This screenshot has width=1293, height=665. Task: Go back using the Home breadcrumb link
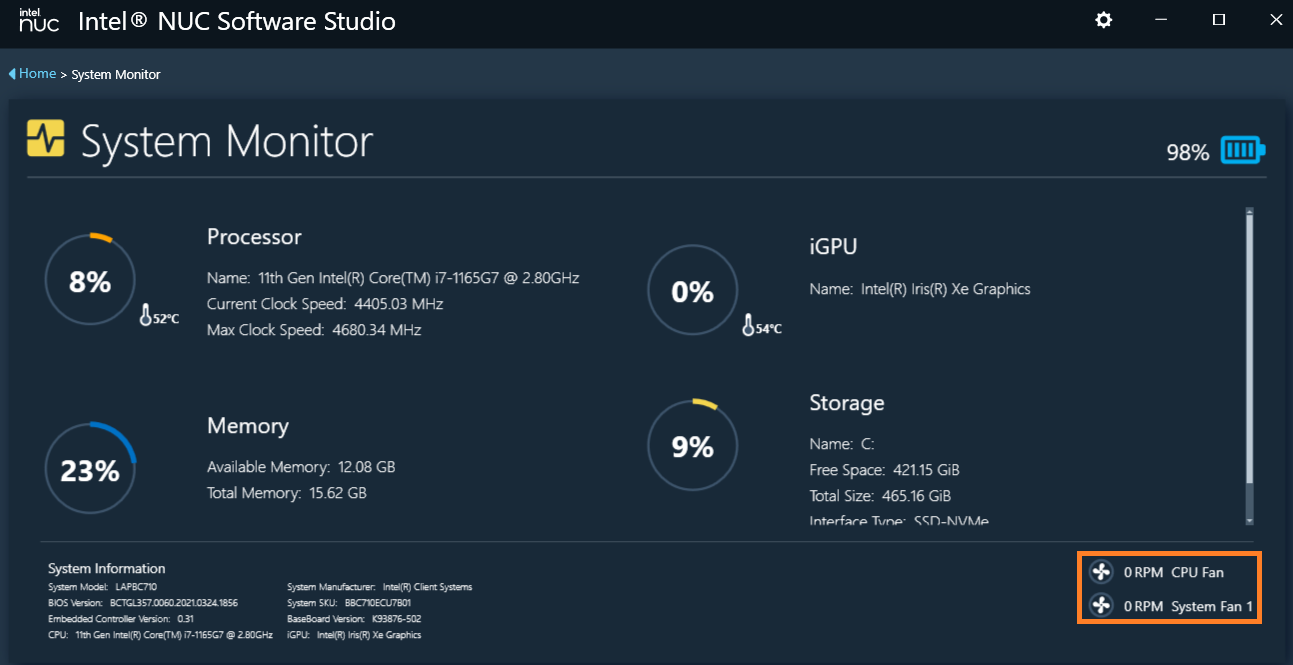click(x=38, y=74)
